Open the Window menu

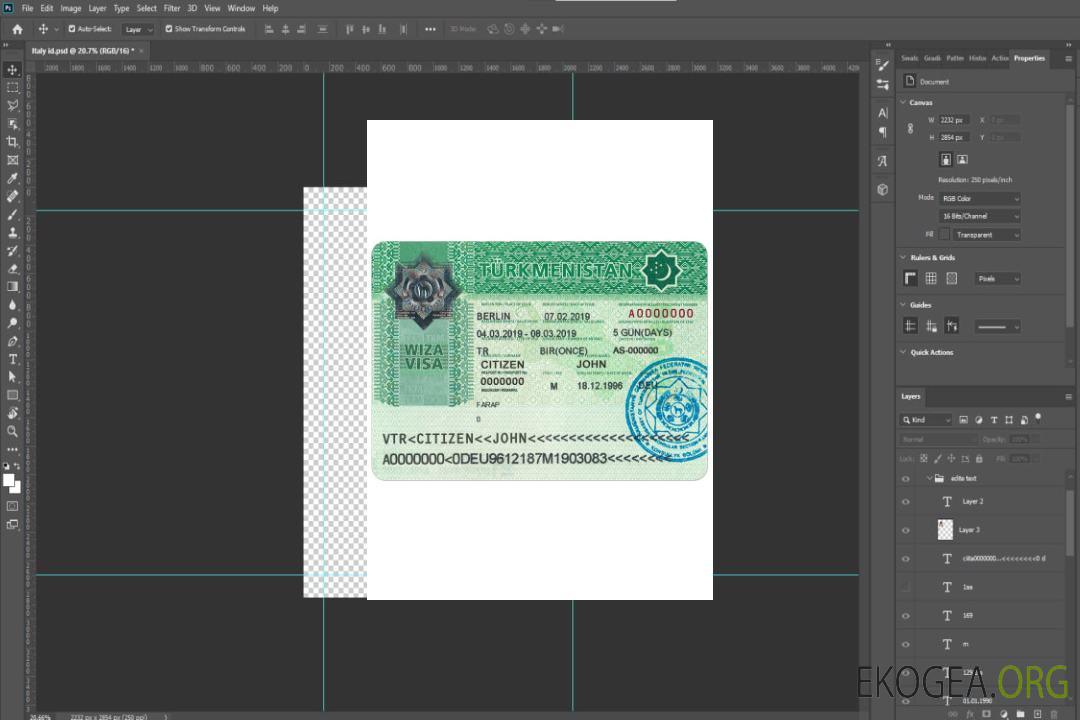[241, 8]
